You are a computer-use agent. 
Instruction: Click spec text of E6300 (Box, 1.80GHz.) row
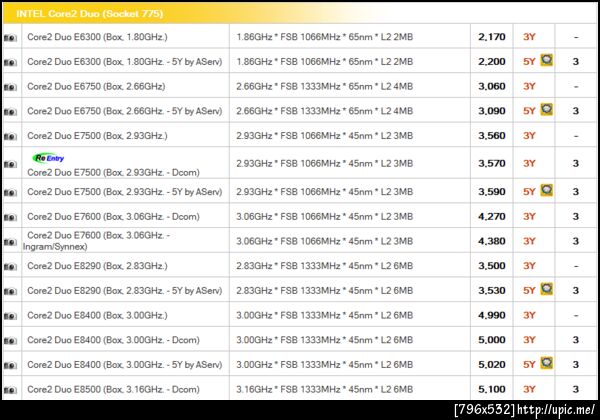click(324, 37)
